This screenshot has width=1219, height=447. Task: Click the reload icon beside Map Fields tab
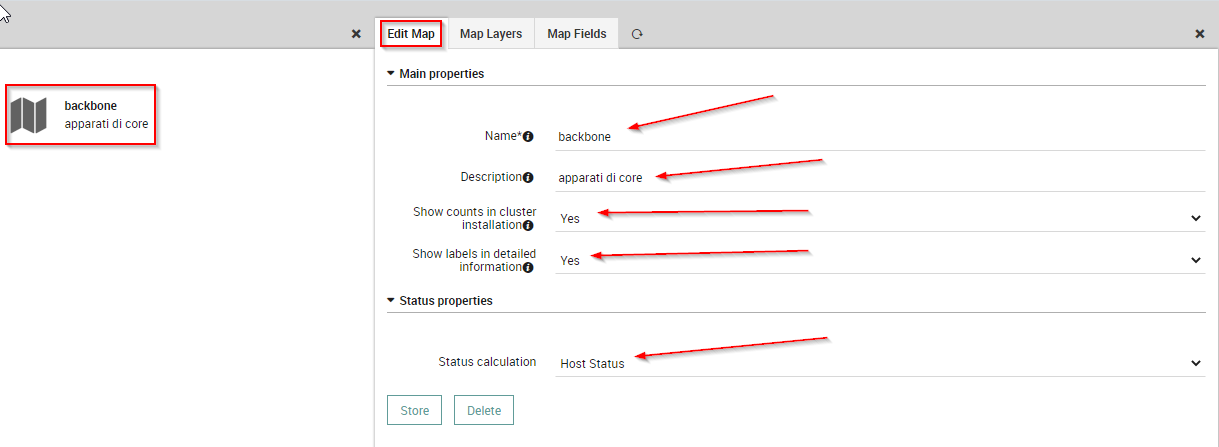coord(637,34)
